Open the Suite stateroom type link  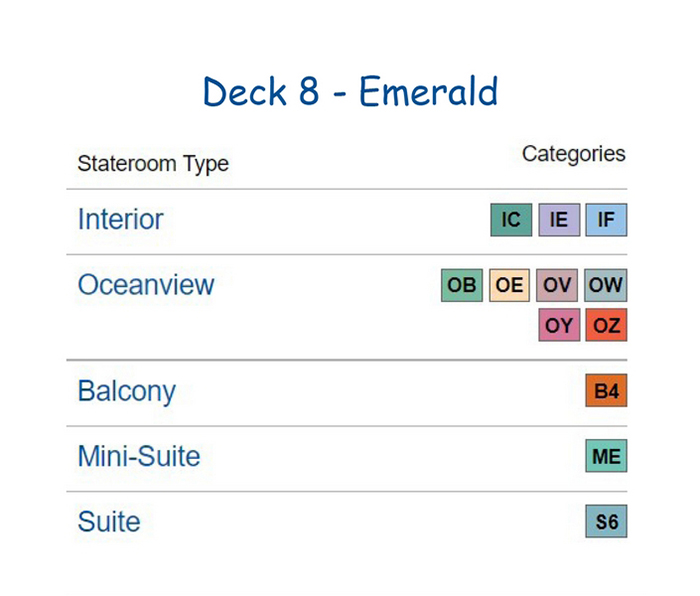109,521
